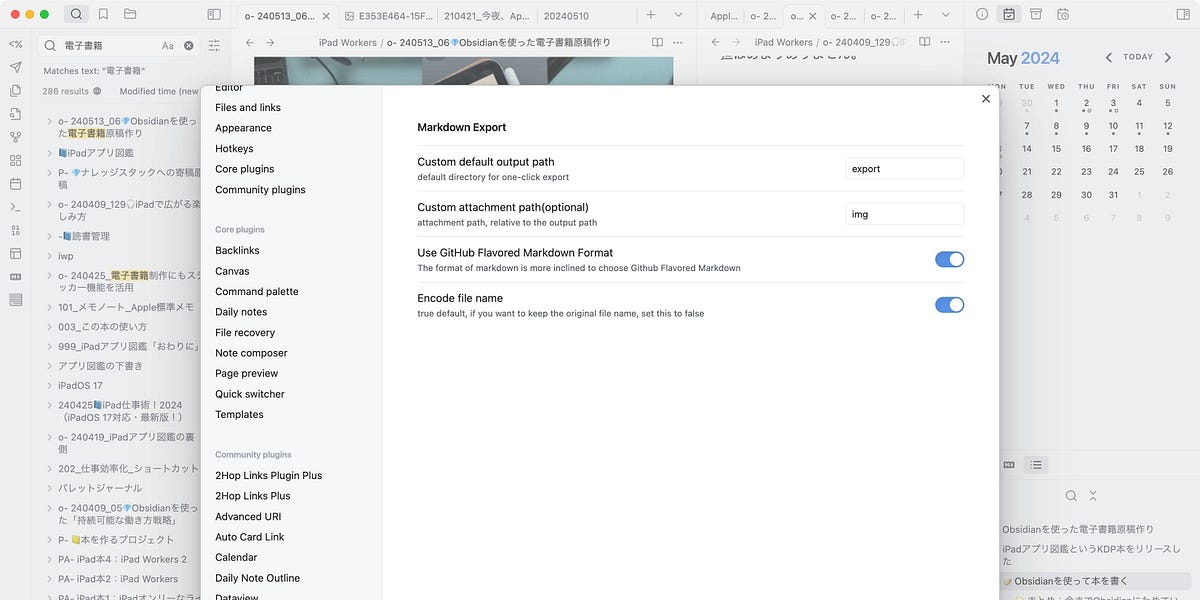The height and width of the screenshot is (600, 1200).
Task: Open the info icon in right sidebar
Action: (982, 14)
